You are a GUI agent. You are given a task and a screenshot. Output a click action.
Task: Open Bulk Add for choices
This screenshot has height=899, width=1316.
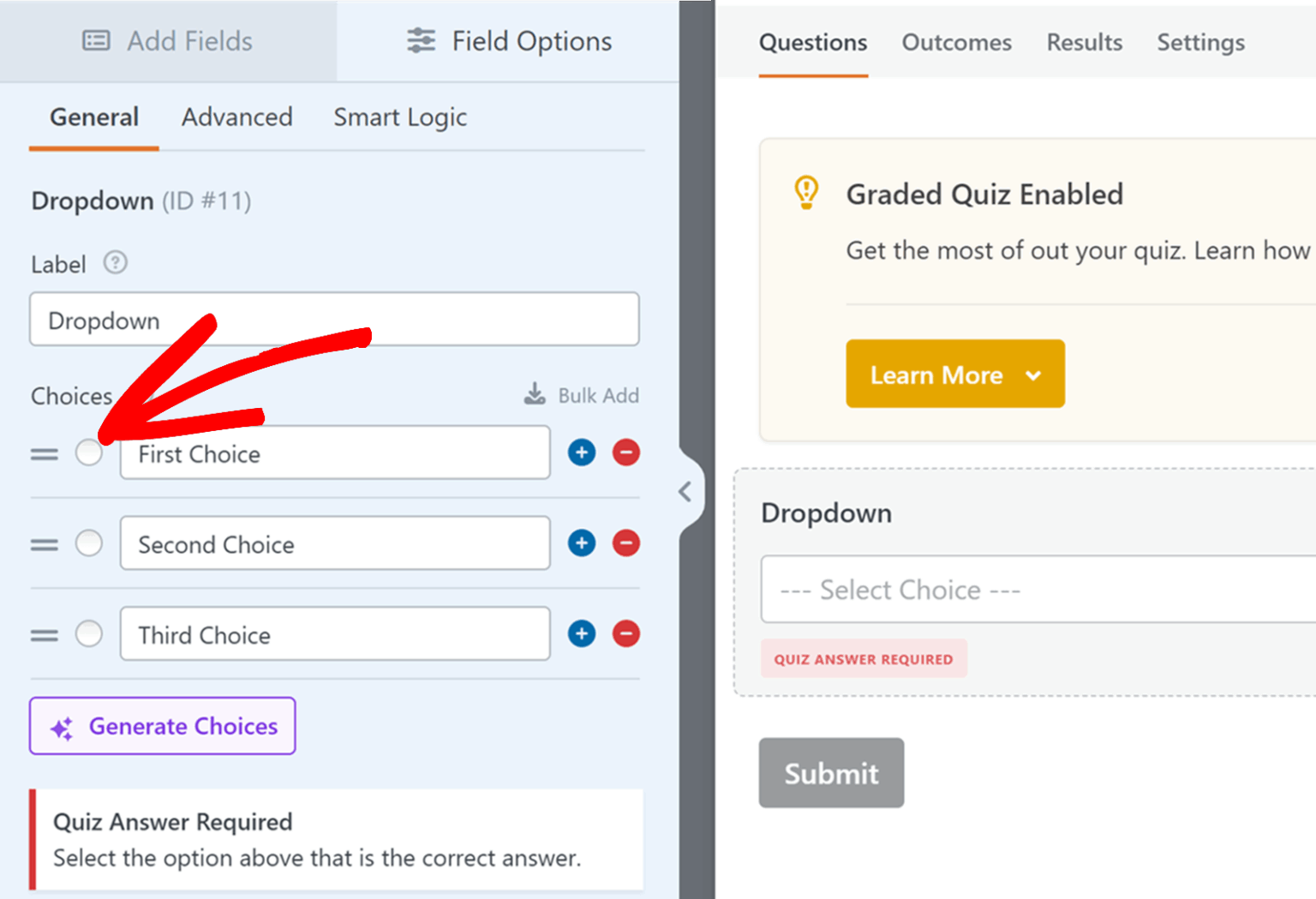point(581,395)
